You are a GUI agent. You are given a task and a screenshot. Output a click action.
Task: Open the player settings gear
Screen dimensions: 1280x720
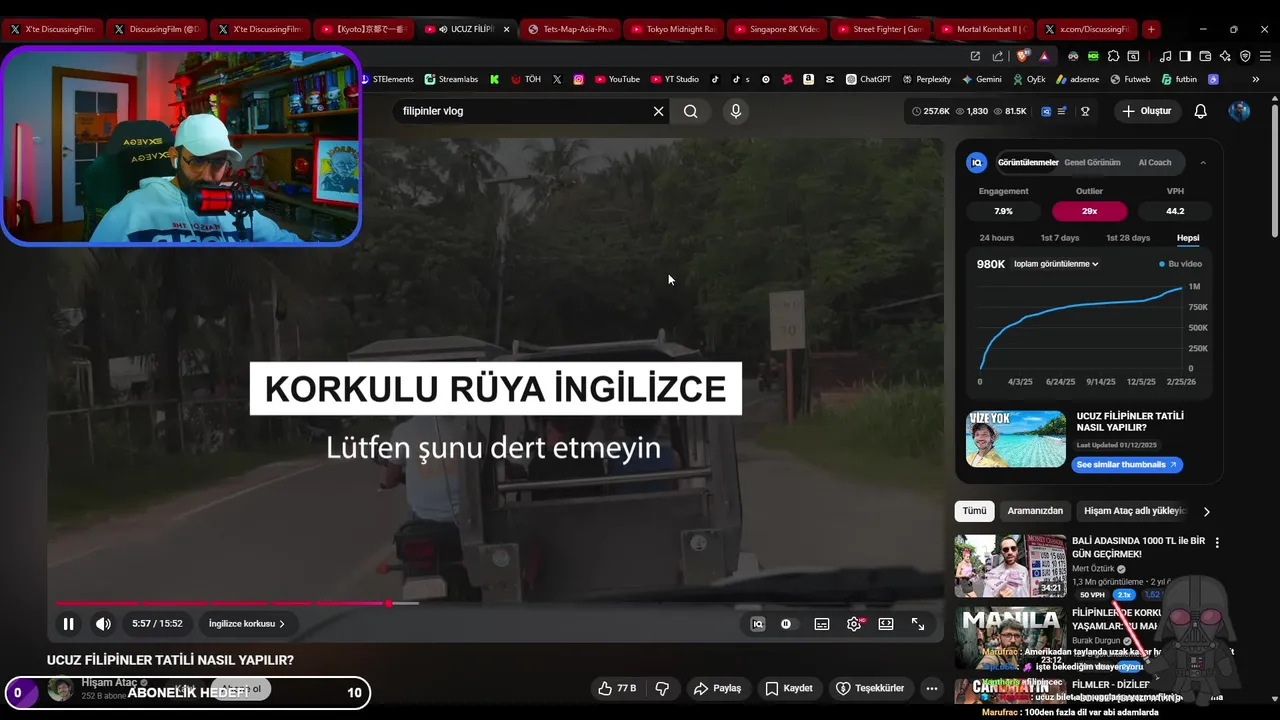(854, 624)
